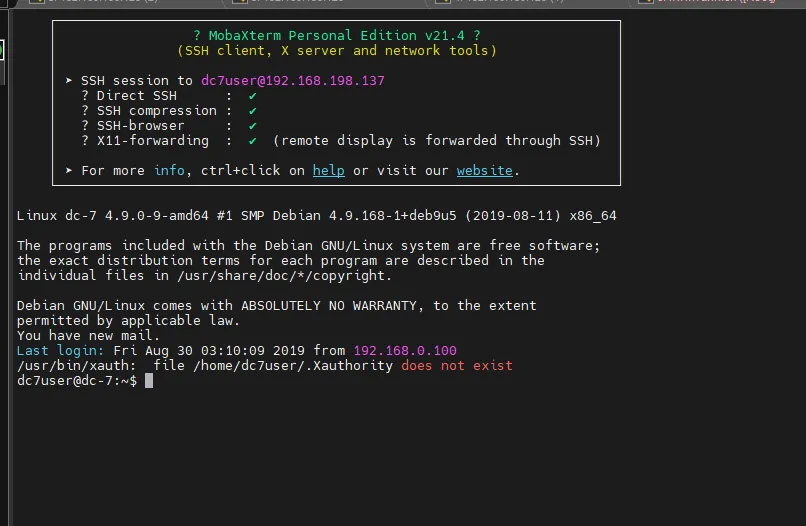Screen dimensions: 806x526
Task: Click the MobaXterm Personal Edition v21.4 title
Action: 336,35
